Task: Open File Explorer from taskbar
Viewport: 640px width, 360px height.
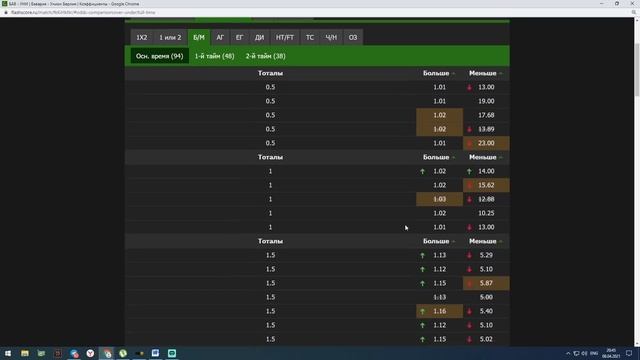Action: pyautogui.click(x=24, y=353)
